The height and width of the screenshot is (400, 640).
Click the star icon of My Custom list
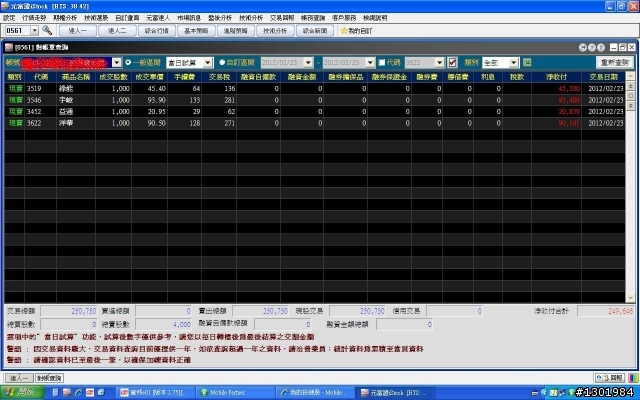point(344,31)
